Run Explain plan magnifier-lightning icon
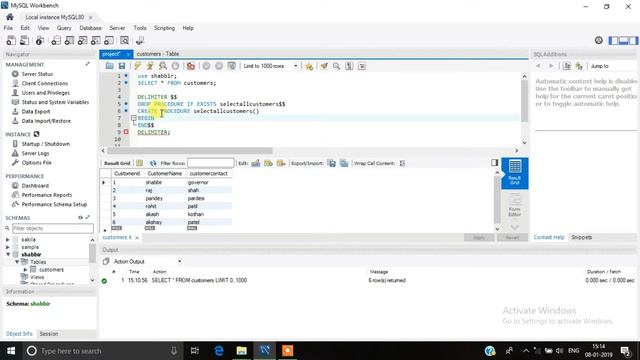This screenshot has height=360, width=640. [163, 66]
